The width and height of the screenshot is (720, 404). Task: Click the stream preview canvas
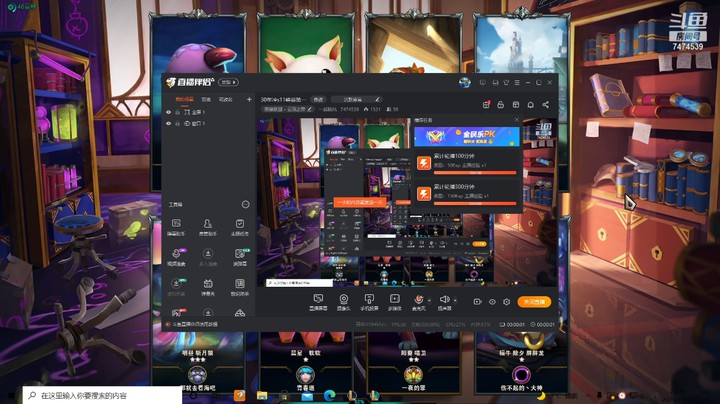[407, 202]
